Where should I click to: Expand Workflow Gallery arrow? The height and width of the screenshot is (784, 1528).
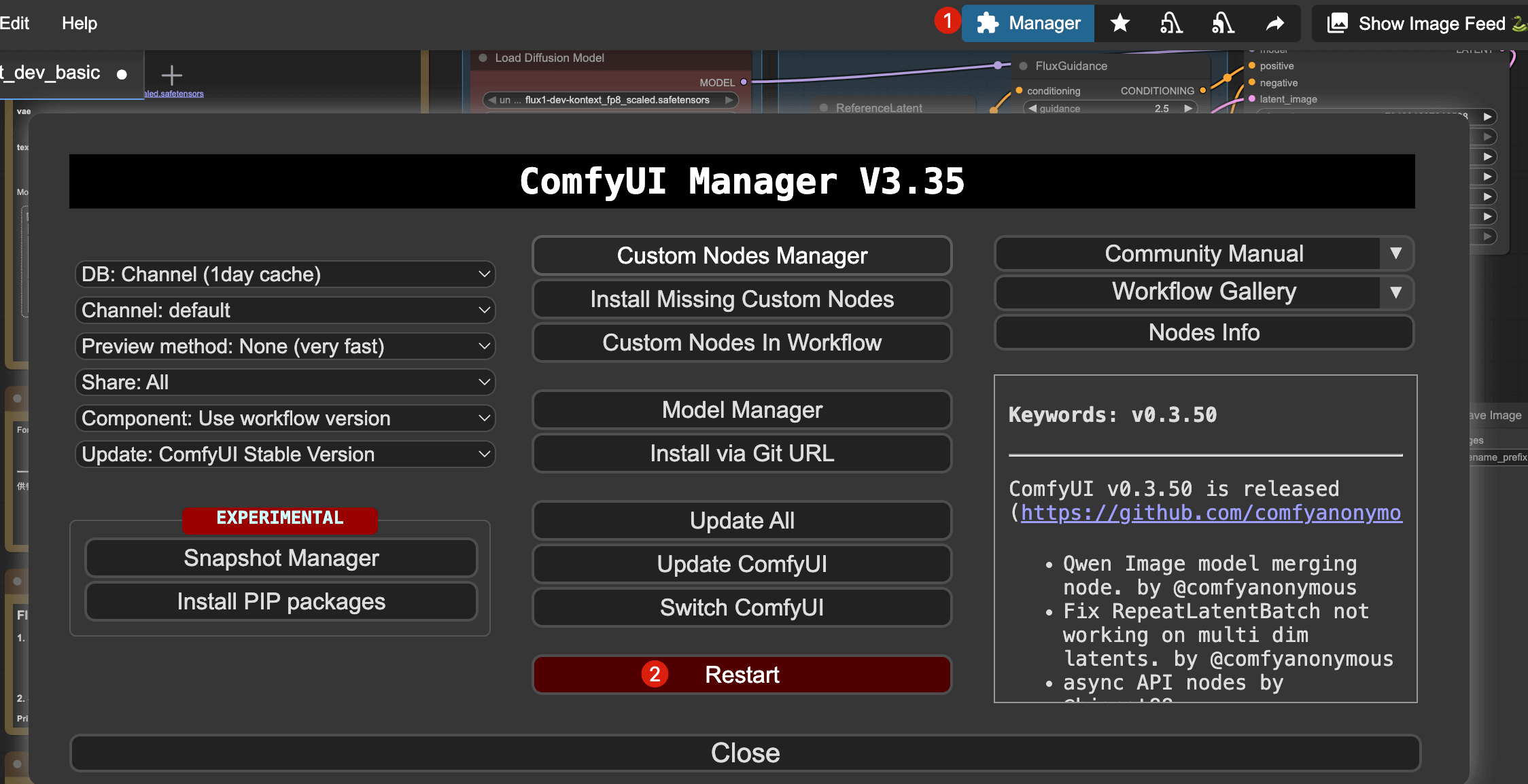[1396, 292]
